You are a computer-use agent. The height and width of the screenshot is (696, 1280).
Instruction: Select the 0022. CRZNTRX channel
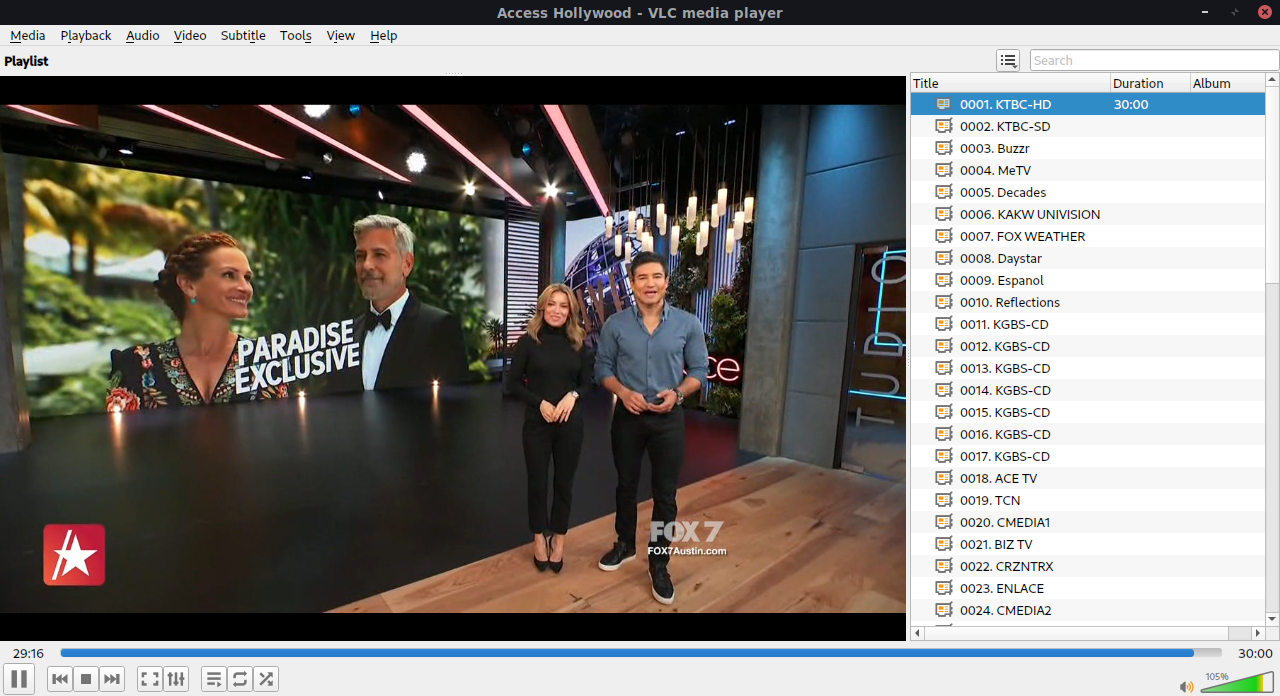click(x=1087, y=566)
